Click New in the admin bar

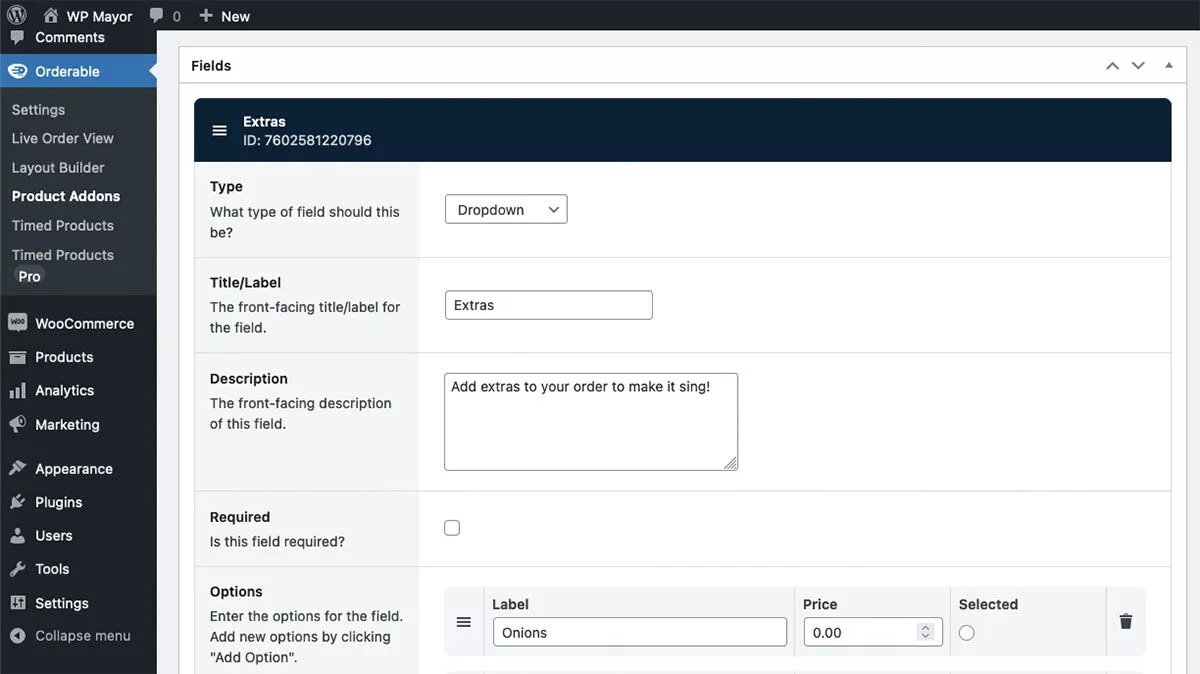click(x=236, y=16)
